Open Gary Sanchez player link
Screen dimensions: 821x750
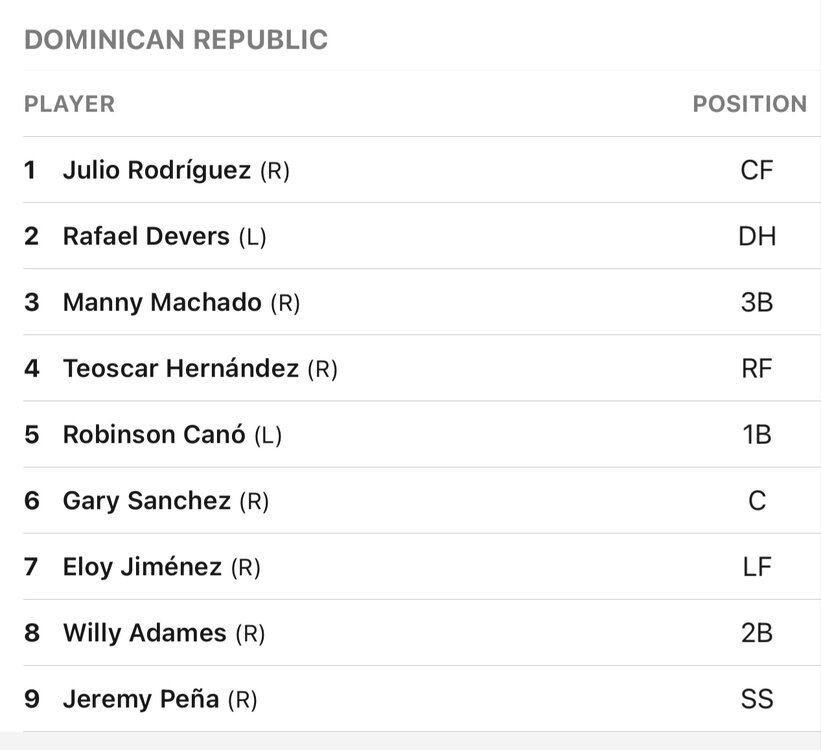(147, 500)
